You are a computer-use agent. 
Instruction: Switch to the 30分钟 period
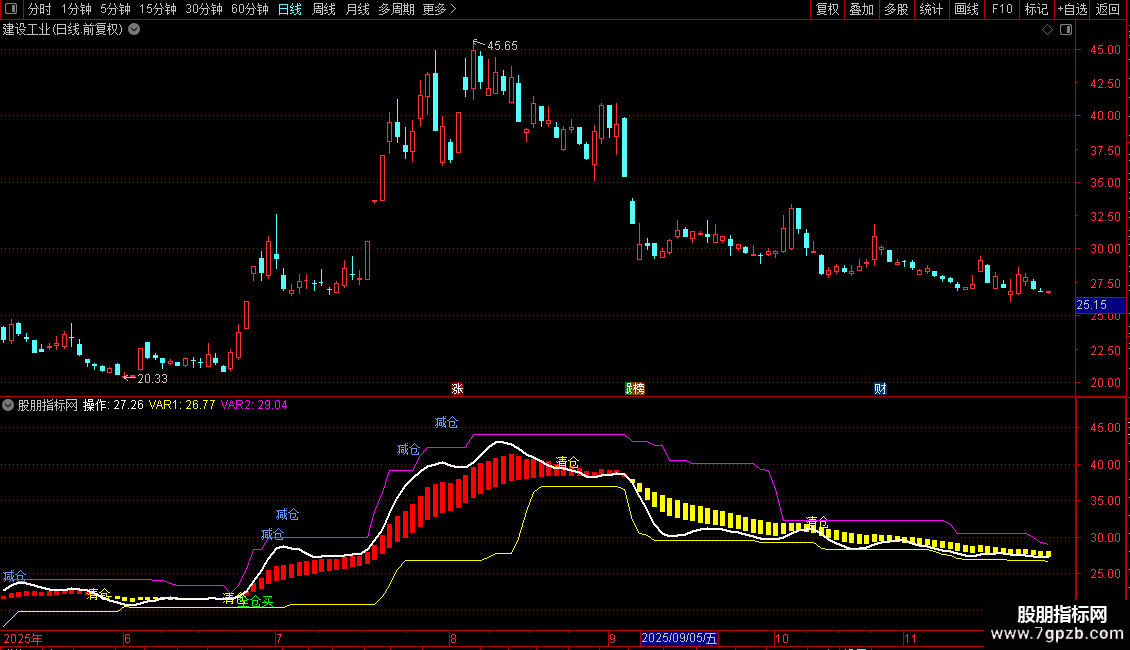[204, 9]
